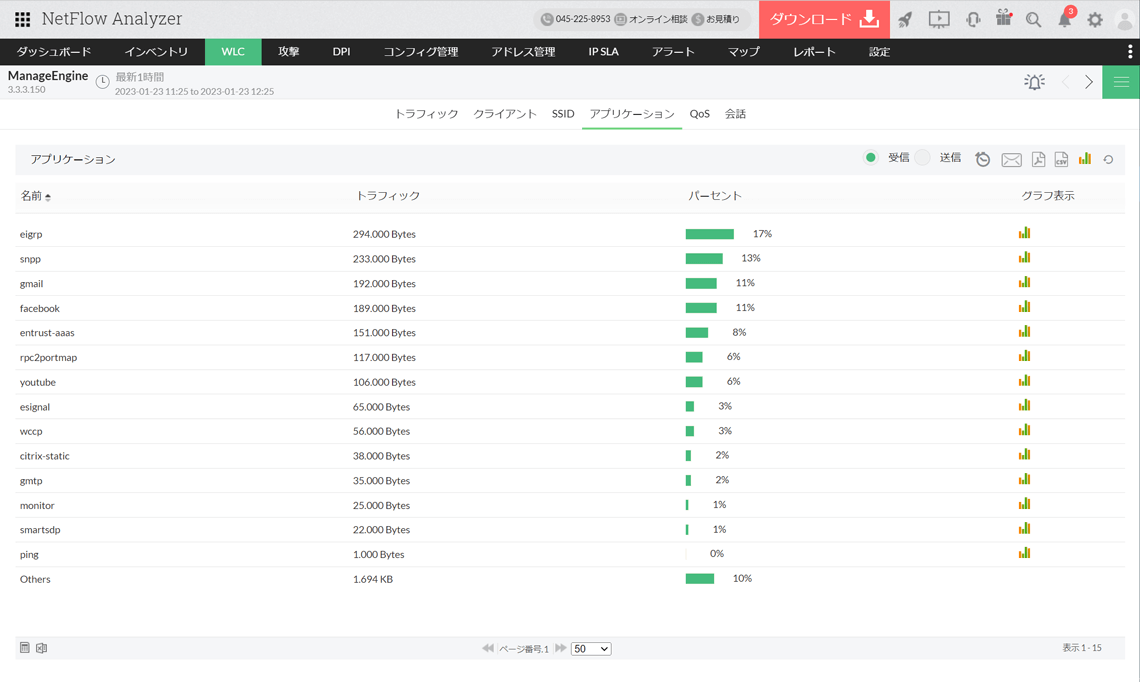The image size is (1140, 682).
Task: Open the clock schedule report icon
Action: click(x=983, y=159)
